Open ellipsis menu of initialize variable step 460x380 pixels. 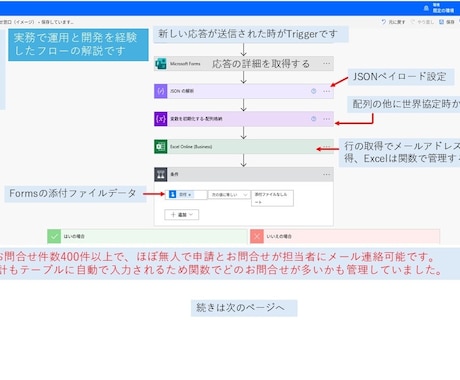point(327,119)
